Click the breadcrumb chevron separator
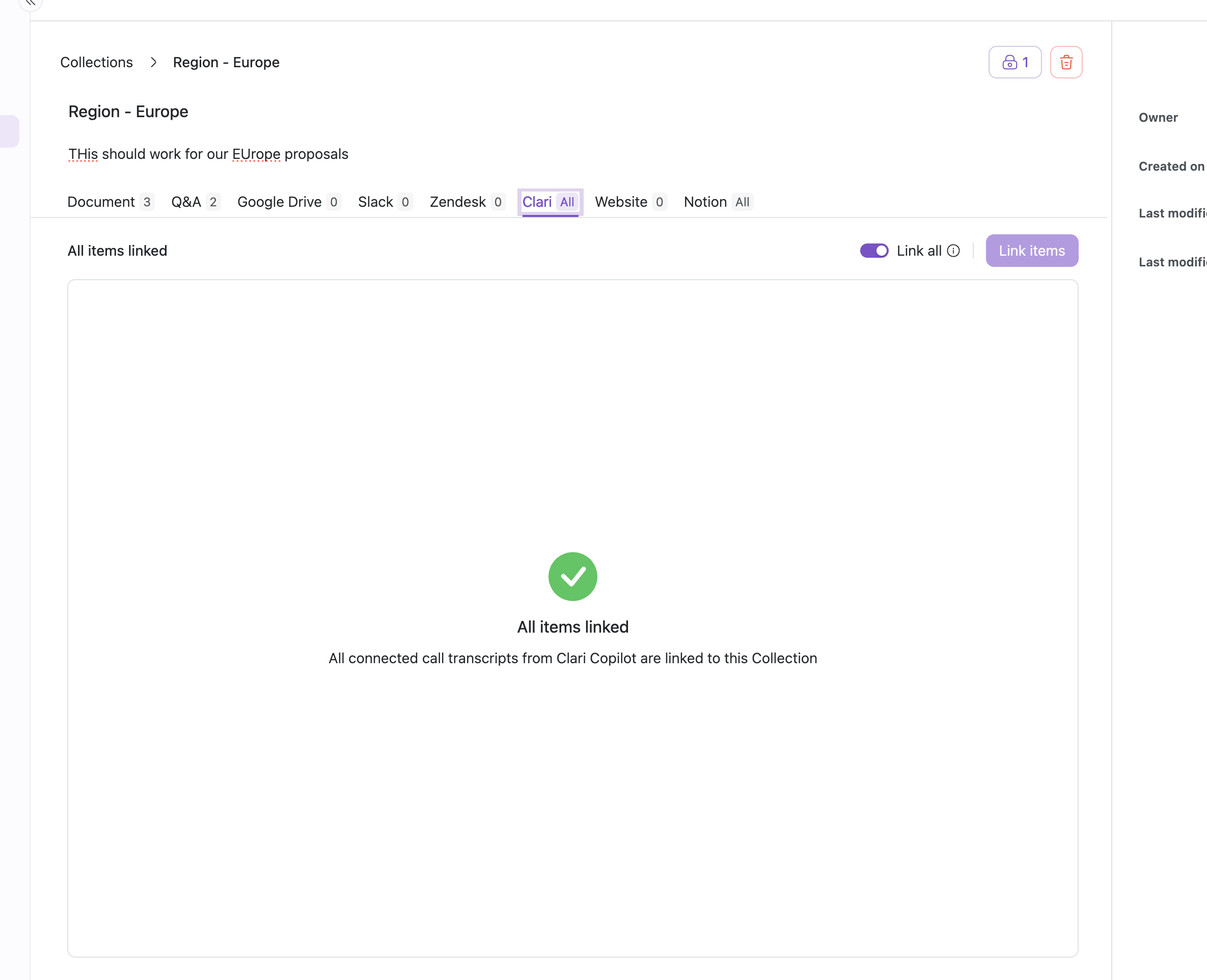Screen dimensions: 1207x980 click(x=153, y=62)
